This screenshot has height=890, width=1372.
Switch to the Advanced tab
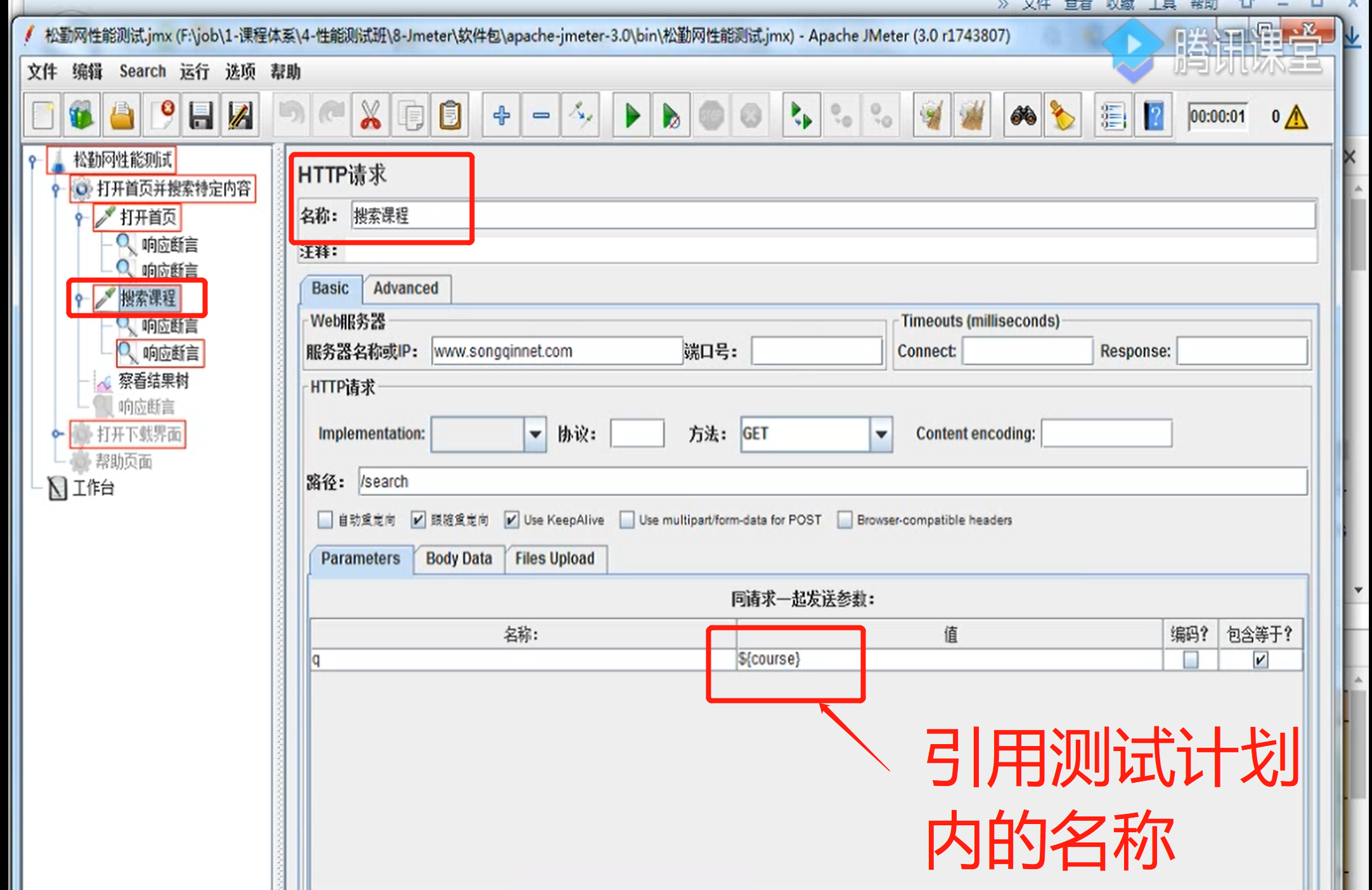pyautogui.click(x=406, y=289)
